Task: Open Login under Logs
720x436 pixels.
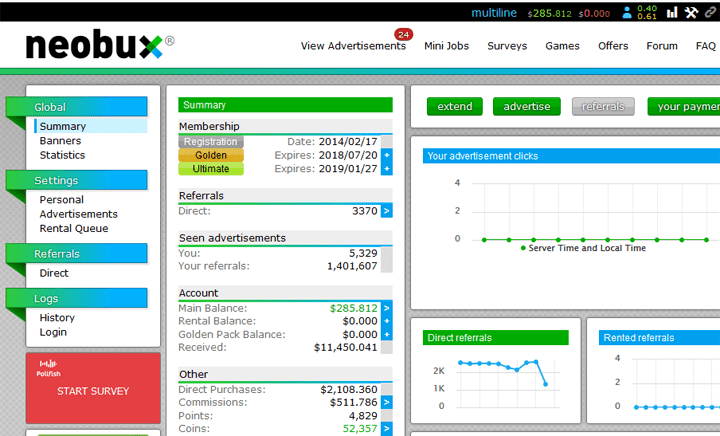Action: coord(53,332)
